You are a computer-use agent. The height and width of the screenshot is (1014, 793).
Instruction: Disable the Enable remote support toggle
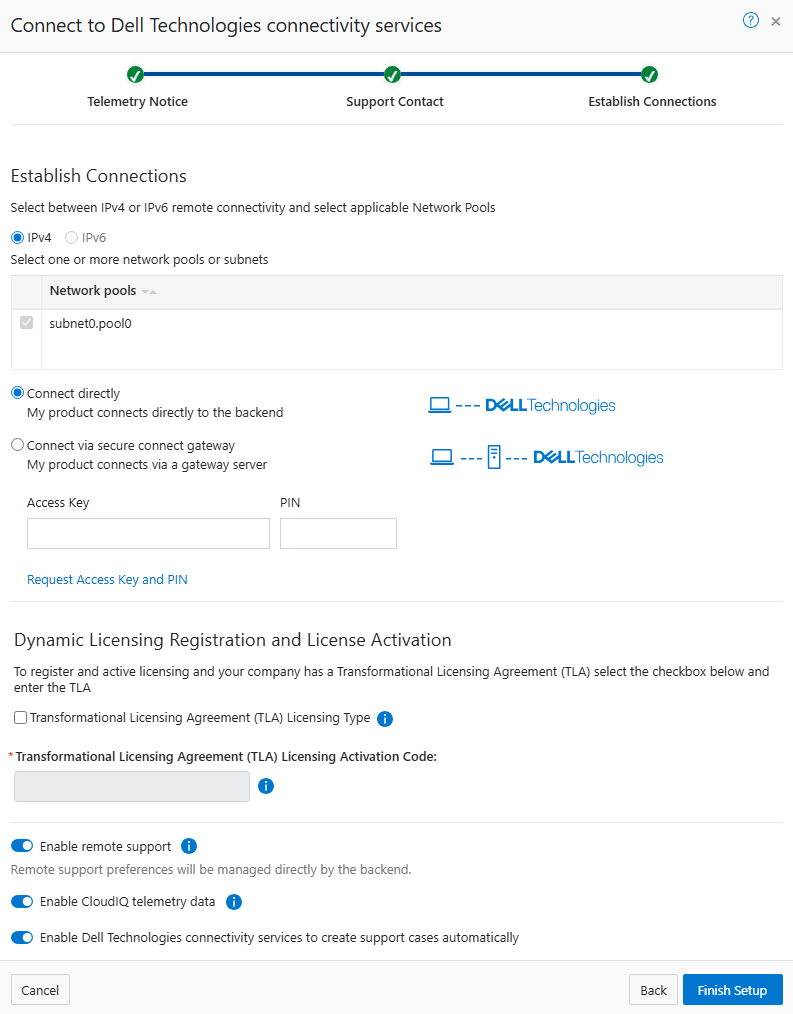[x=22, y=846]
